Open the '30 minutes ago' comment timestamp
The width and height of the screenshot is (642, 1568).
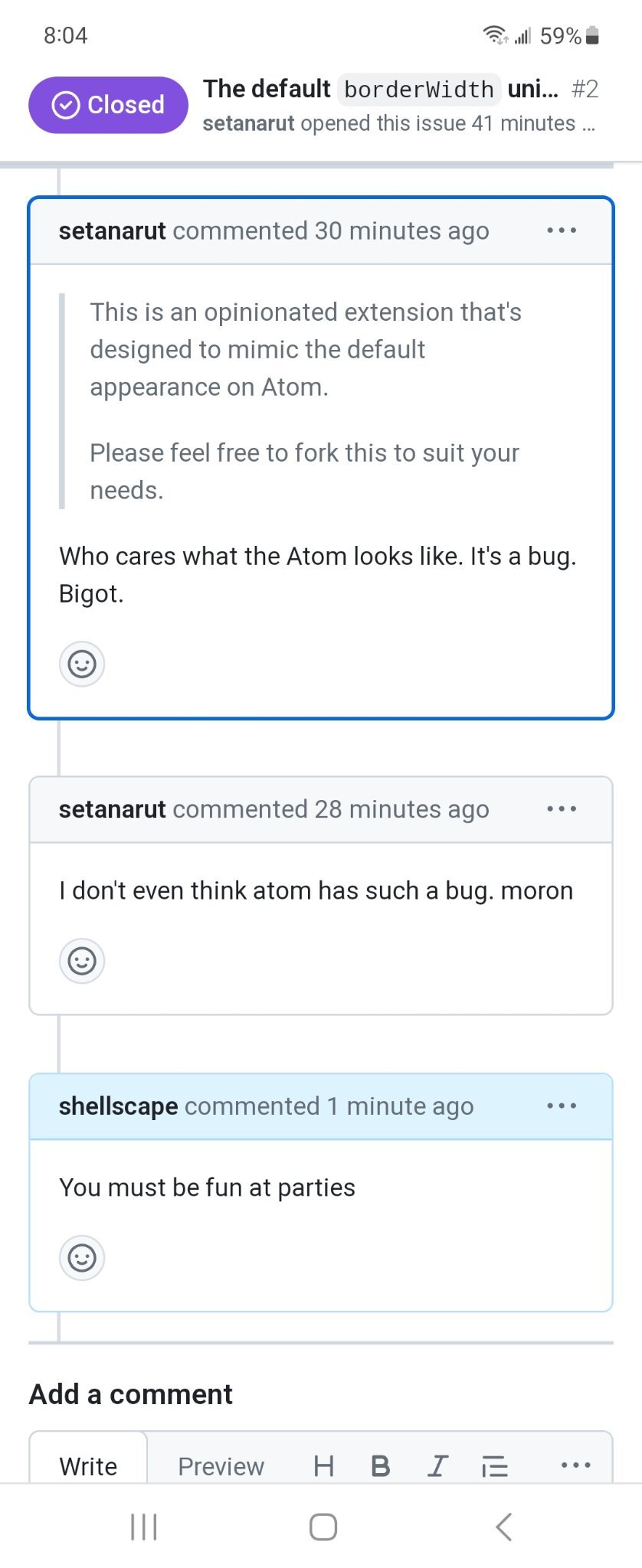(x=401, y=230)
